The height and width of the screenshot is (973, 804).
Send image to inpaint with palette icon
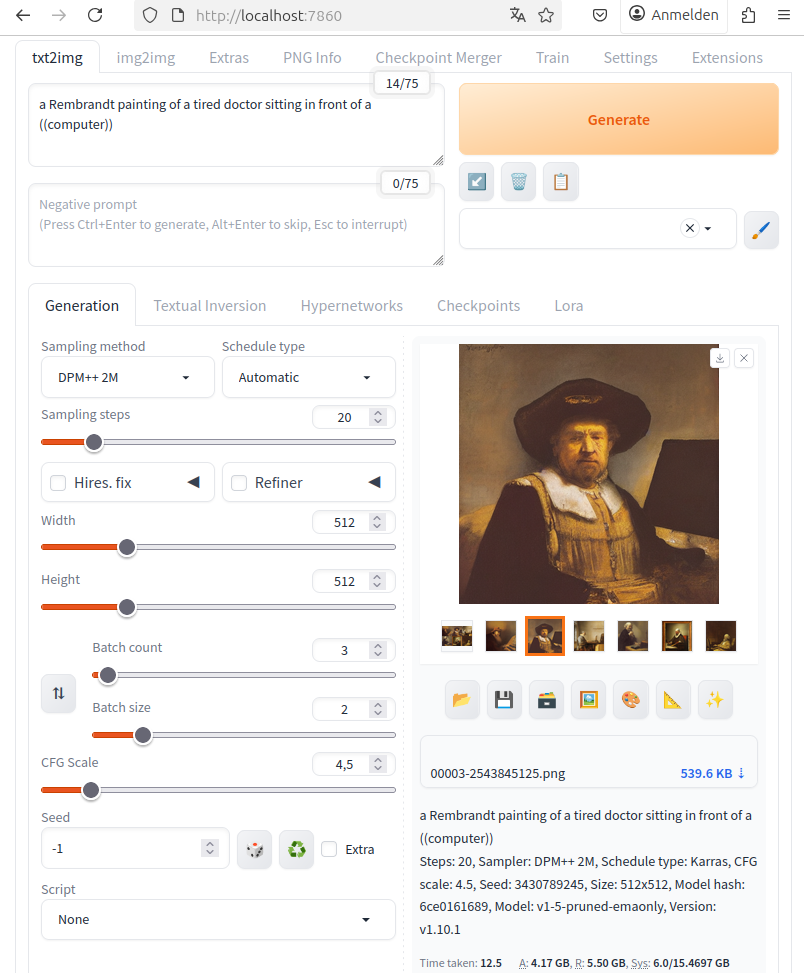630,700
